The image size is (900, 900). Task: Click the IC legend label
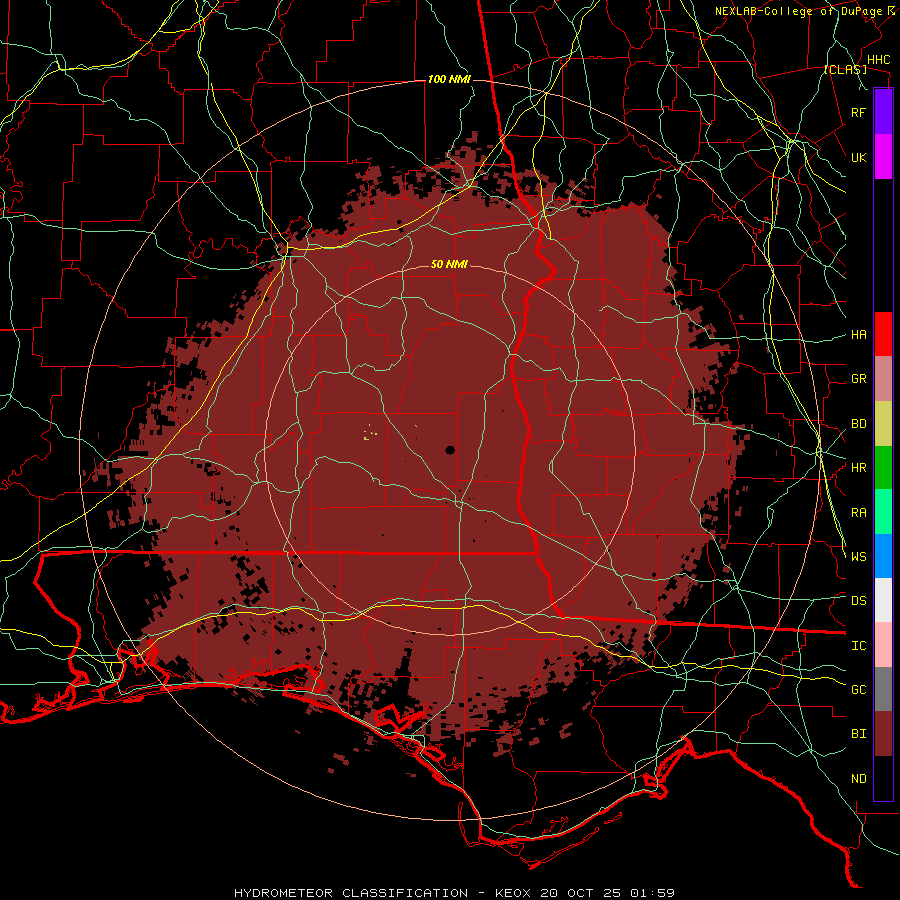(859, 646)
